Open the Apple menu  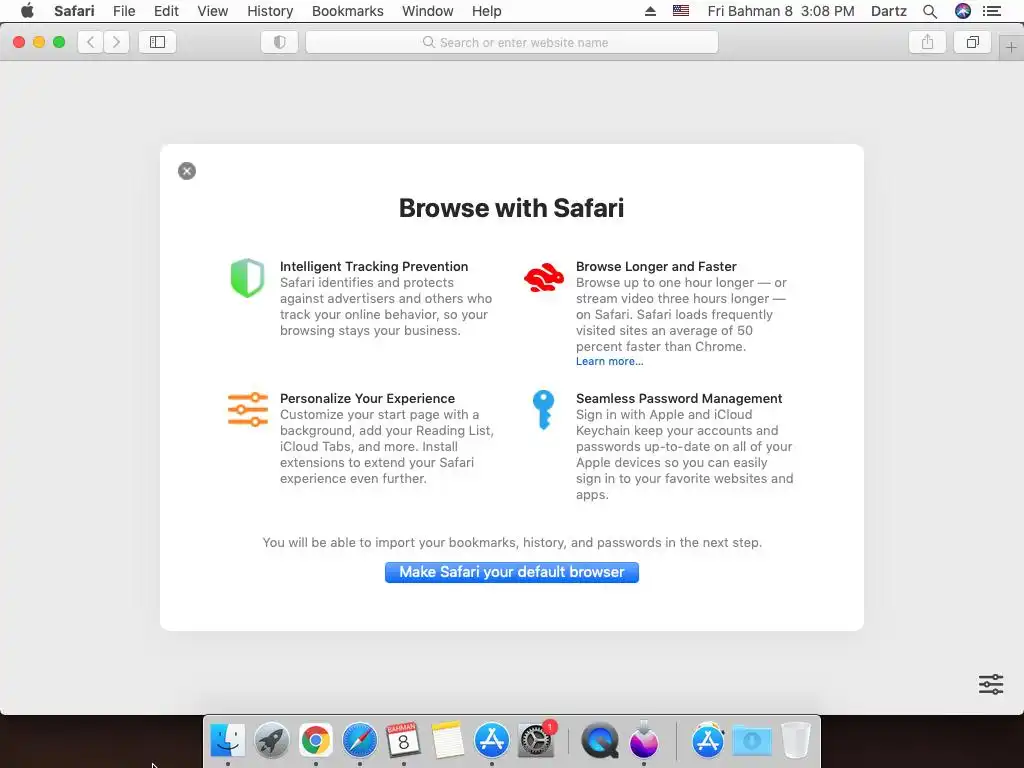click(27, 11)
